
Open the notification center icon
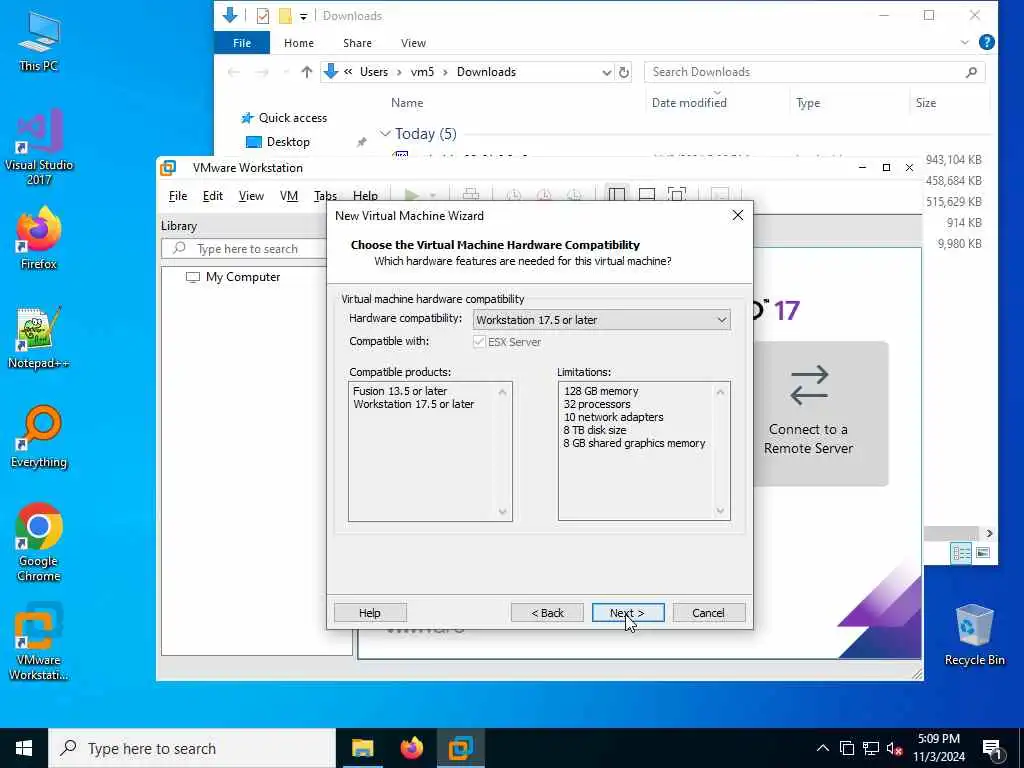pyautogui.click(x=992, y=749)
